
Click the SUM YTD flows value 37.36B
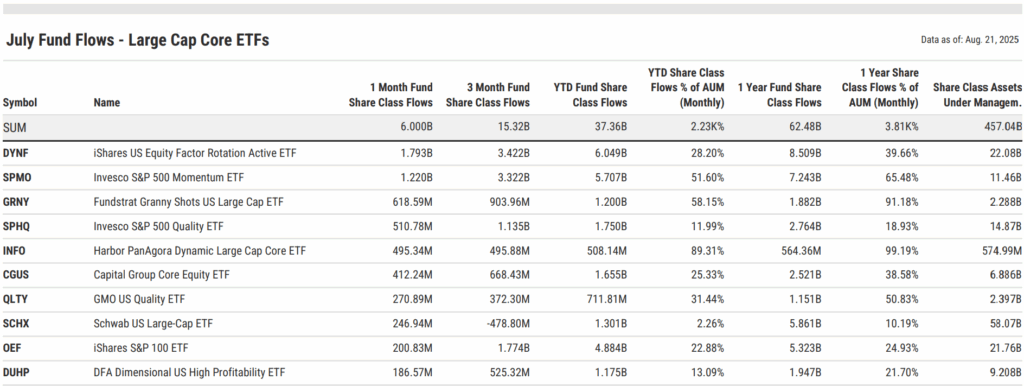pyautogui.click(x=611, y=128)
